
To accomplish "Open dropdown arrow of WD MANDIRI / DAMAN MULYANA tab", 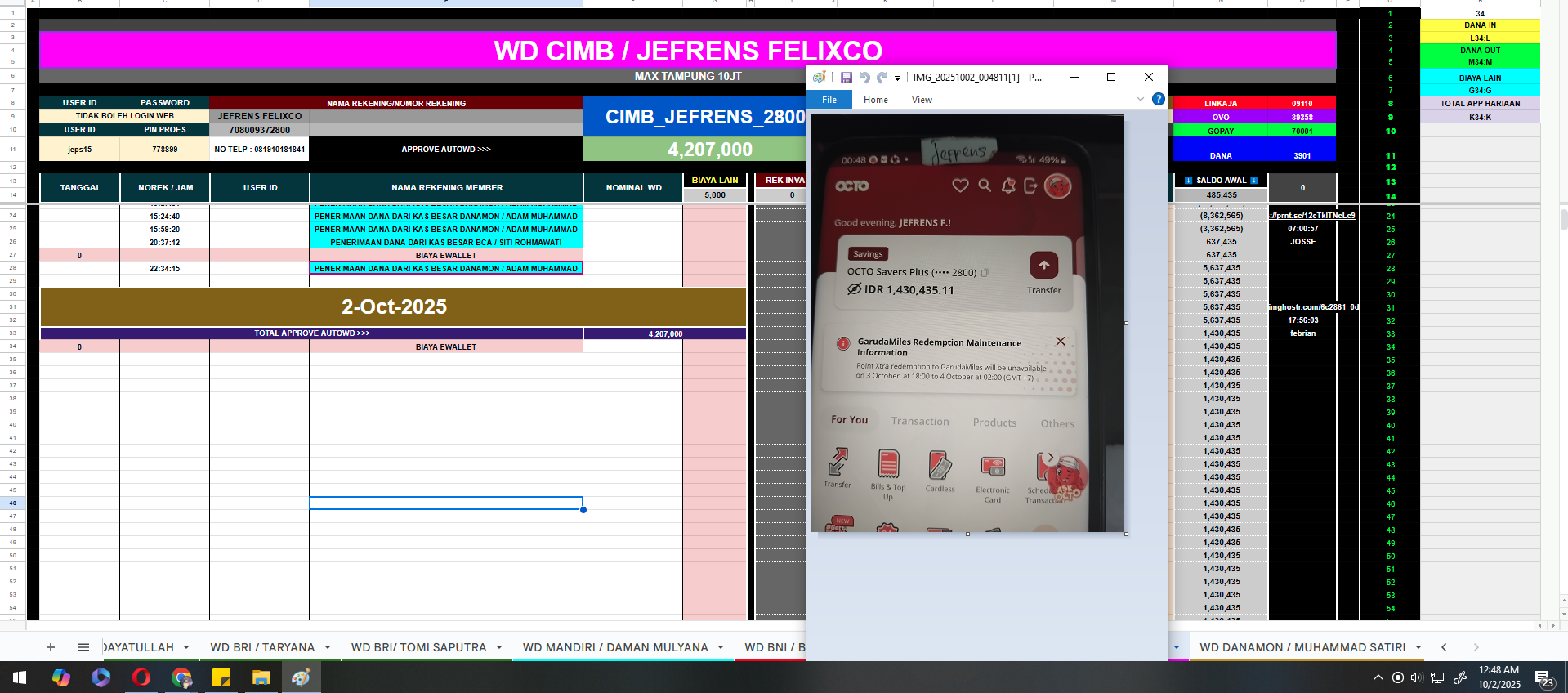I will [721, 647].
